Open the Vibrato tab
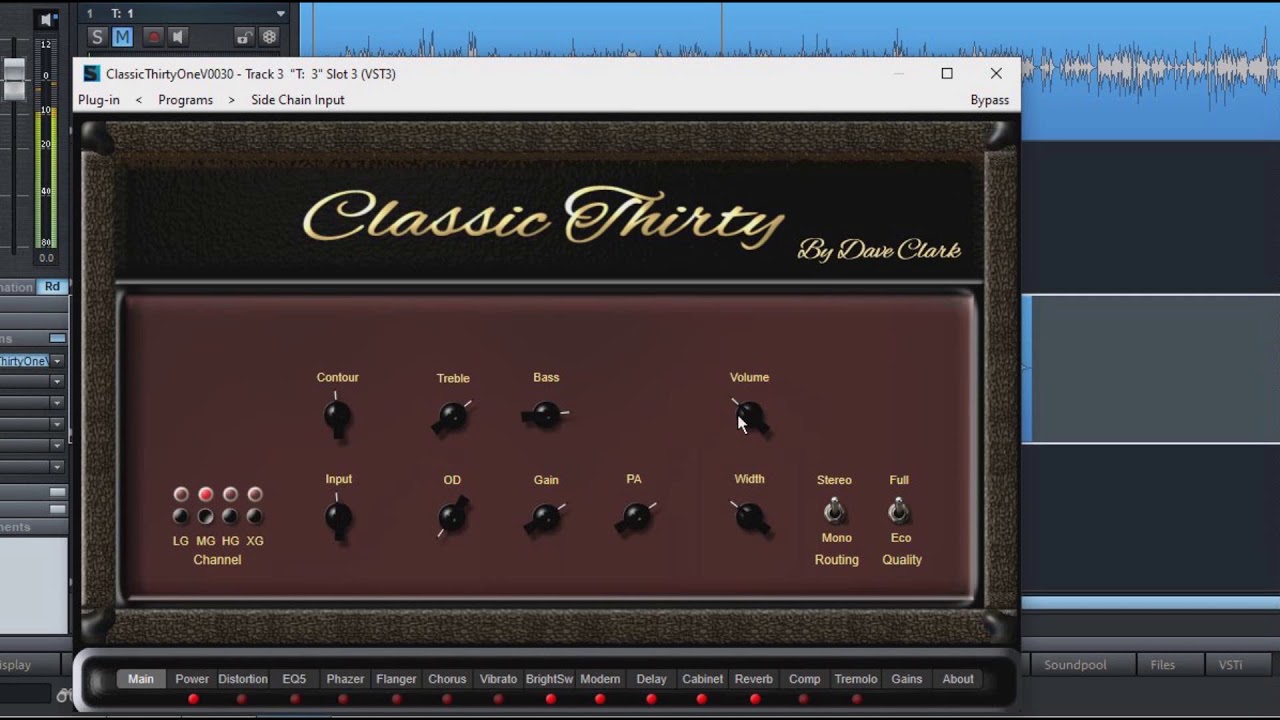 498,679
